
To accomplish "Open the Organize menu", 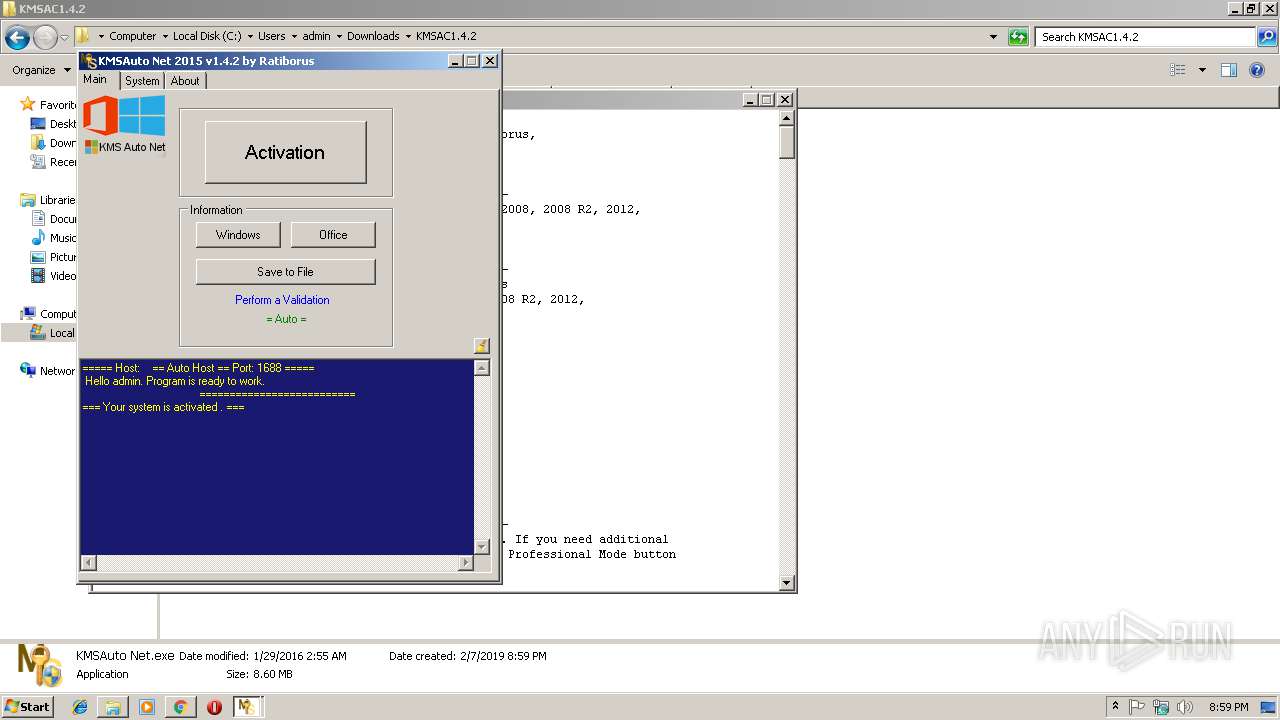I will (40, 70).
